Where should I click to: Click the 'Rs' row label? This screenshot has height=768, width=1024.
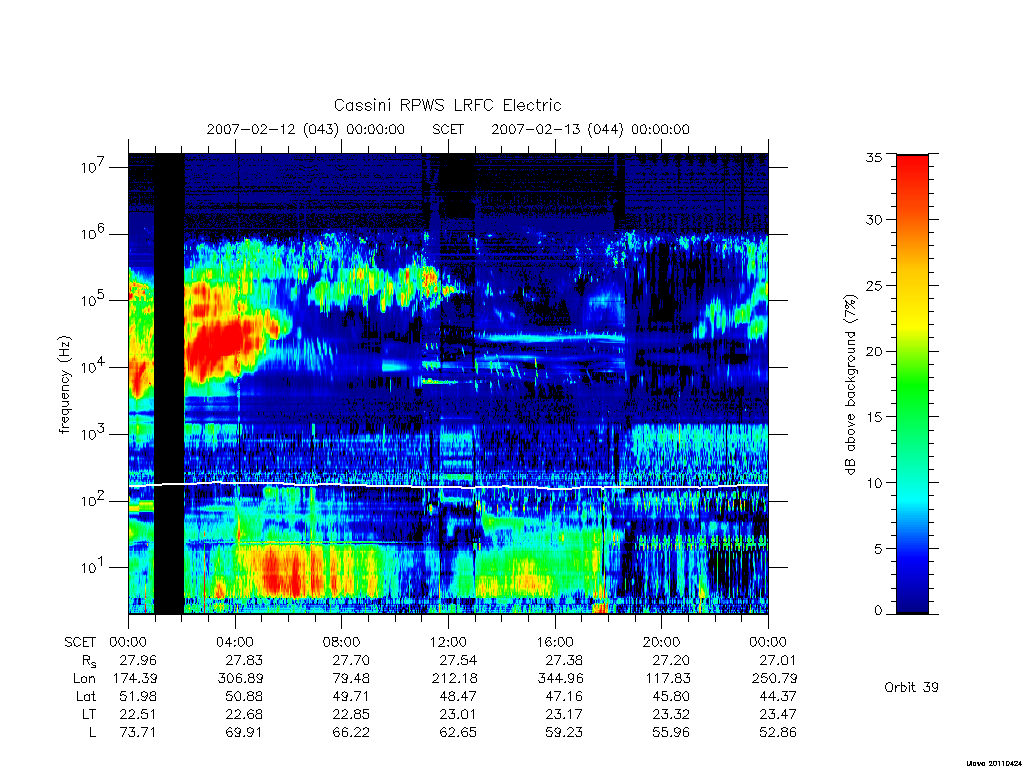(88, 661)
